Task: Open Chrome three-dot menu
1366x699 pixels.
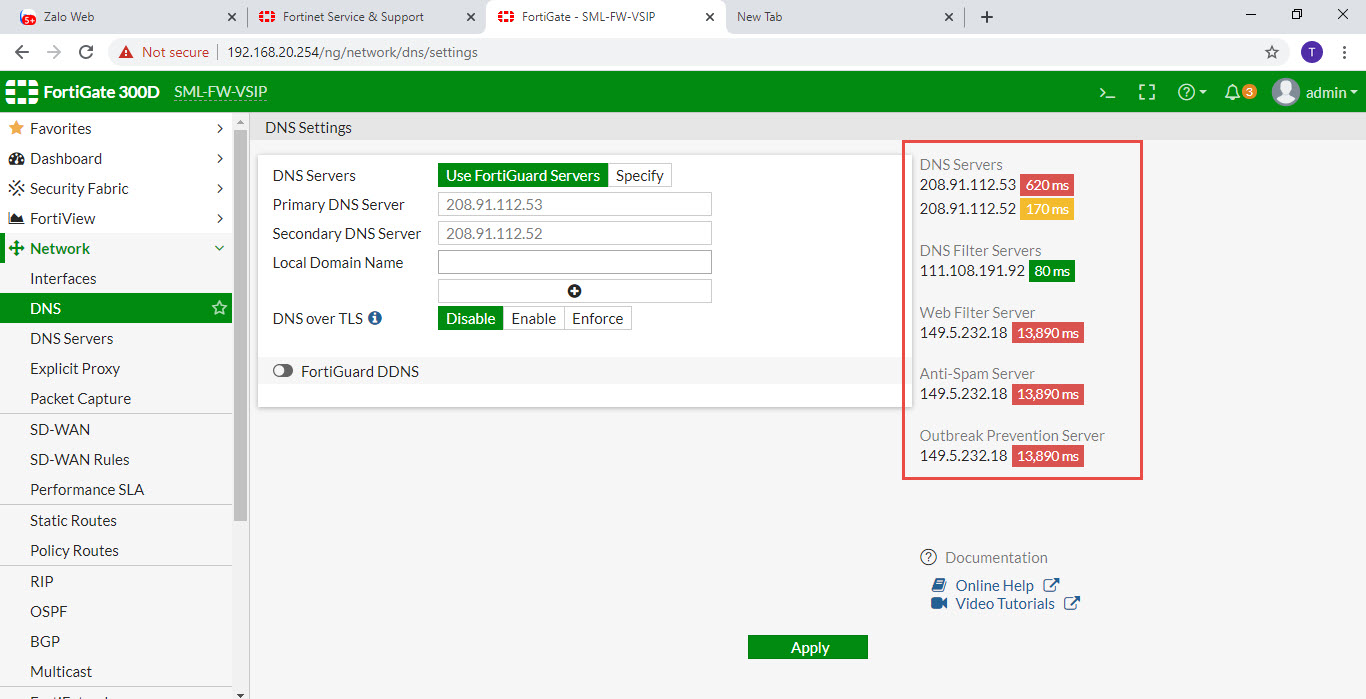Action: pos(1345,52)
